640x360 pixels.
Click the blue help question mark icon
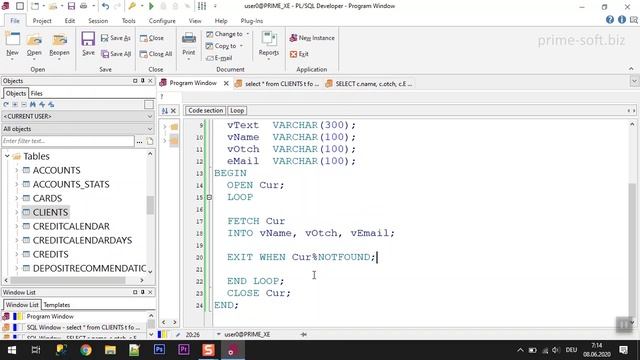pyautogui.click(x=610, y=20)
